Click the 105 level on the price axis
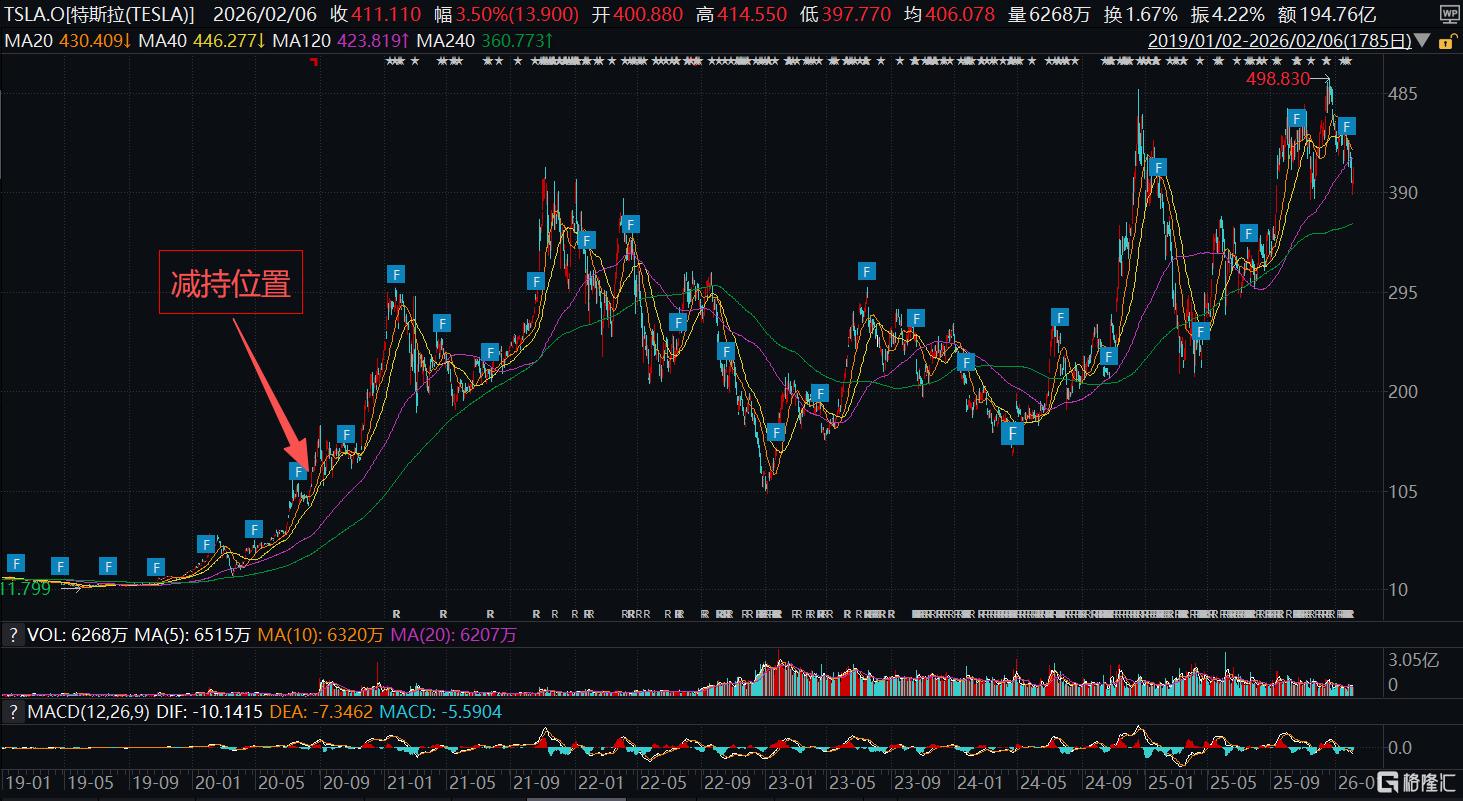The height and width of the screenshot is (801, 1463). pyautogui.click(x=1402, y=490)
